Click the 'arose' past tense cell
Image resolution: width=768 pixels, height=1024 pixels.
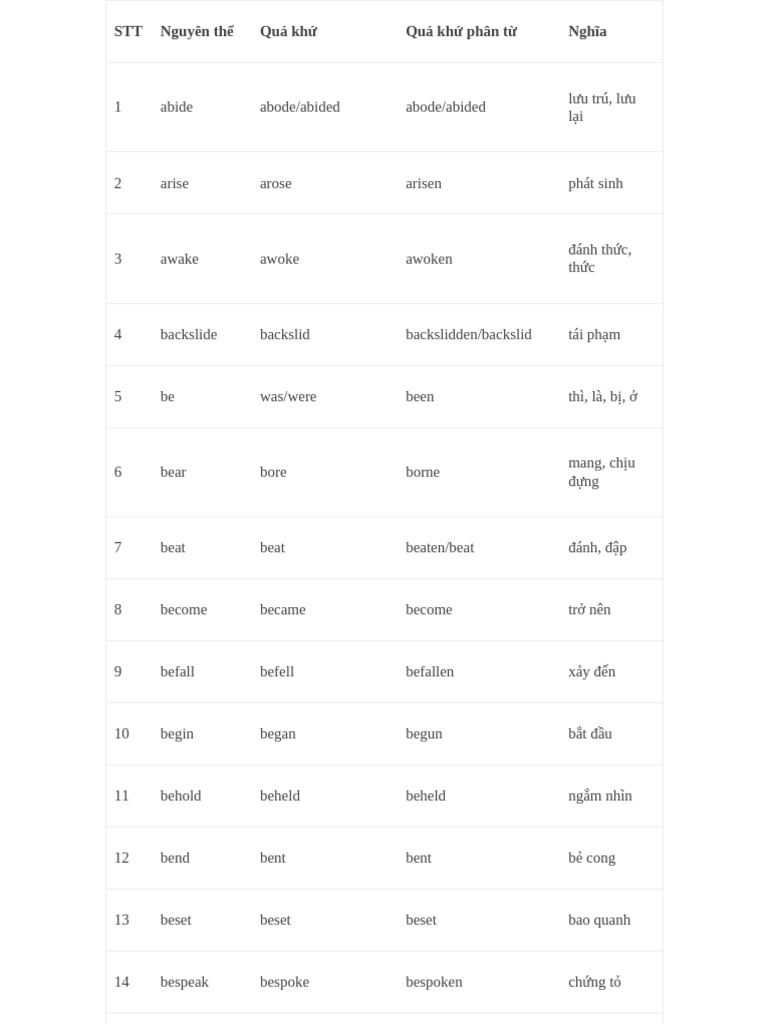[276, 184]
